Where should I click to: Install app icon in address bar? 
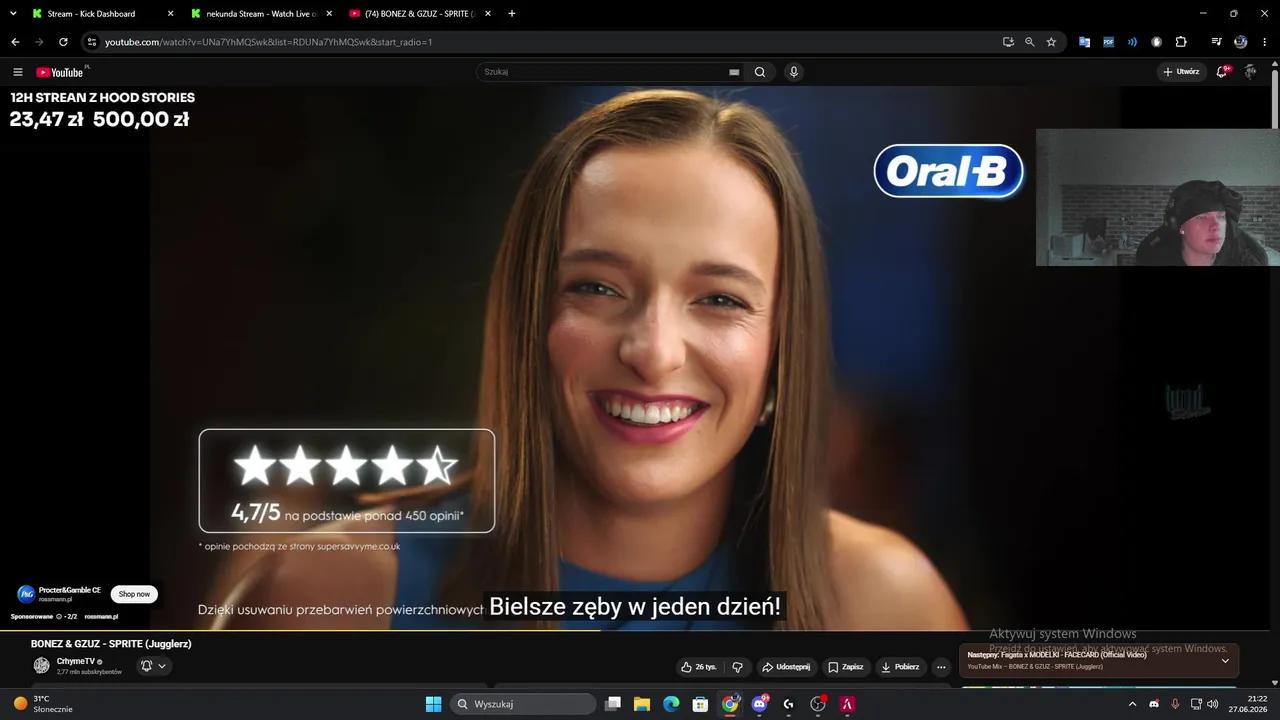(x=1008, y=42)
